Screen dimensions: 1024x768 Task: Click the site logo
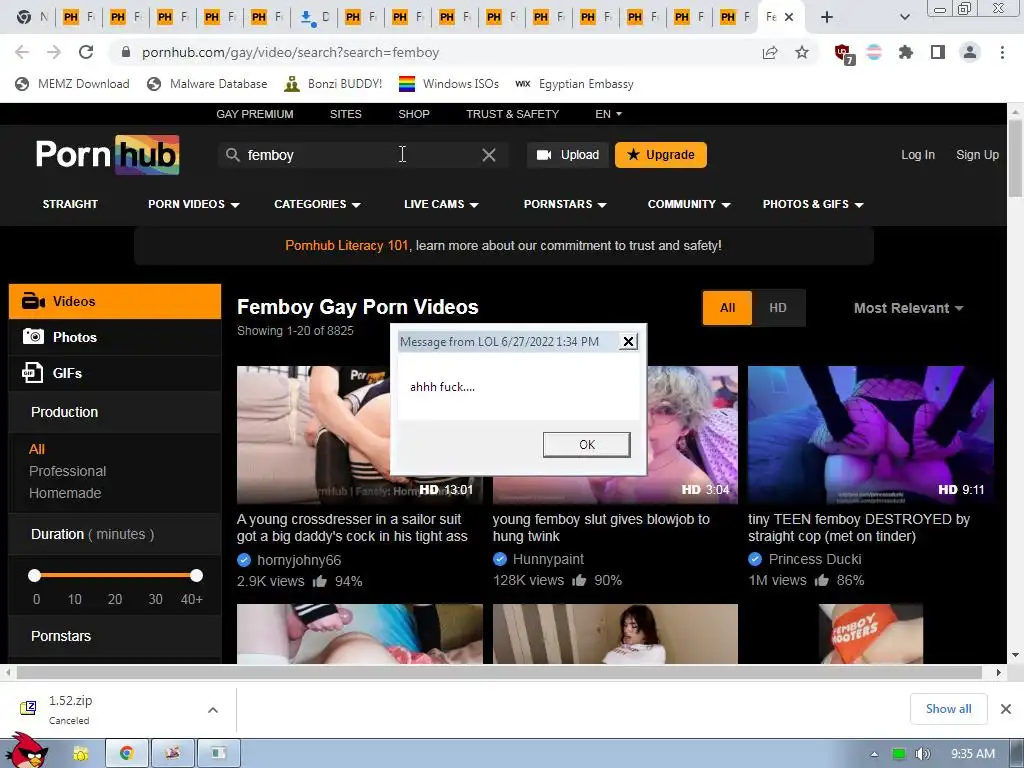108,155
